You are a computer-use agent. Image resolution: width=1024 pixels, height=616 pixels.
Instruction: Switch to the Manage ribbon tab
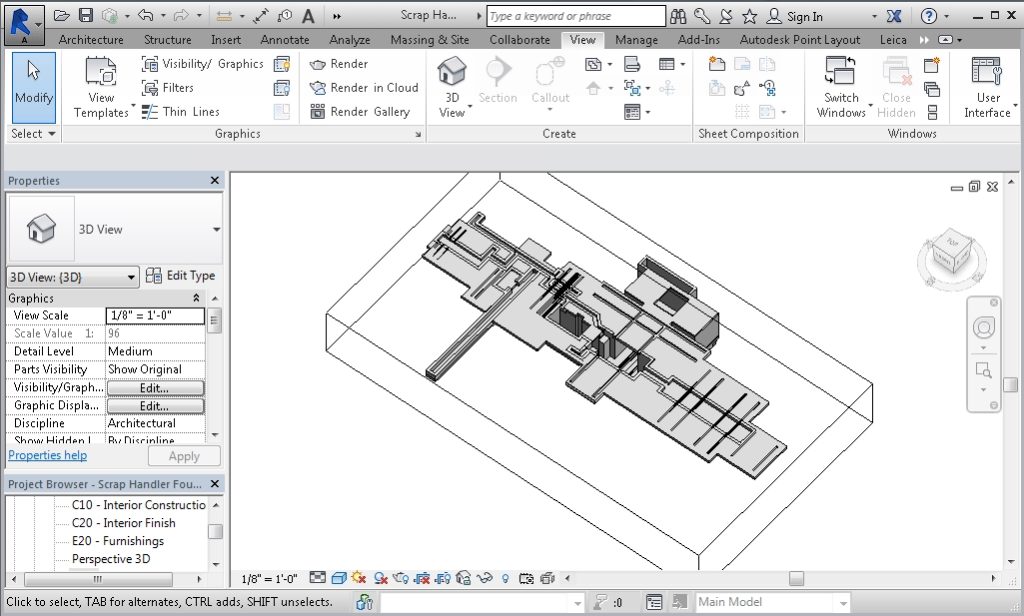pos(637,40)
